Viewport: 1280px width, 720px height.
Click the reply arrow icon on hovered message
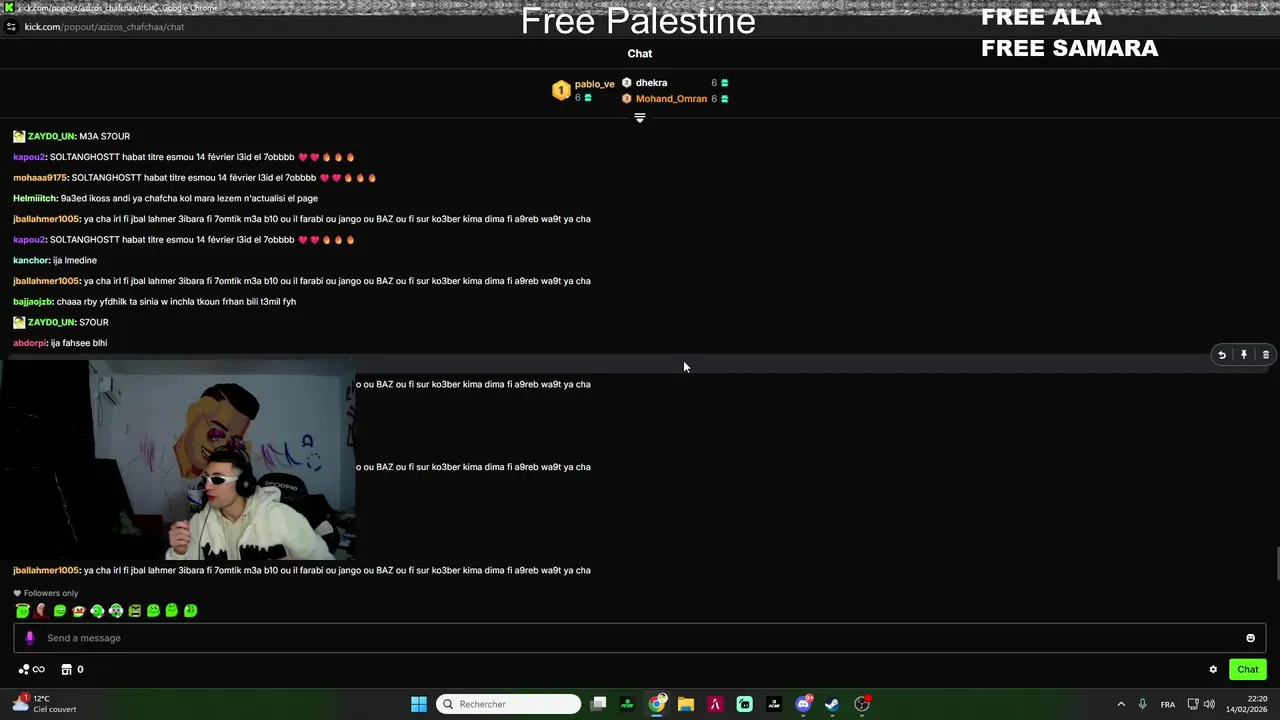pos(1222,355)
